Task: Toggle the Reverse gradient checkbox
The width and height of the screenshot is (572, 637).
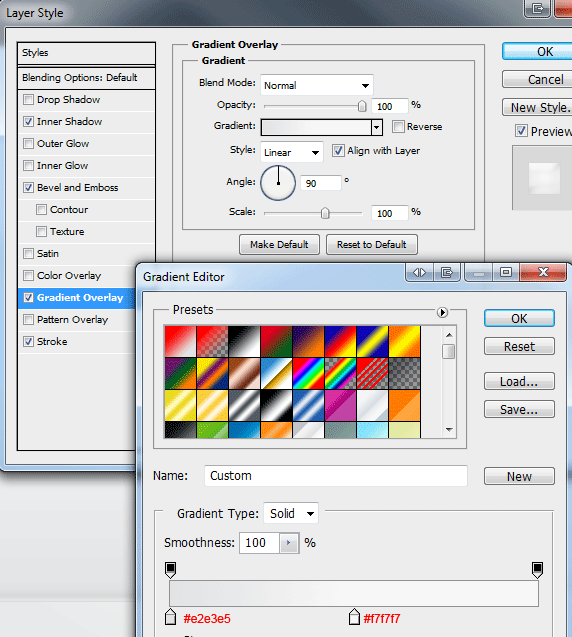Action: (398, 126)
